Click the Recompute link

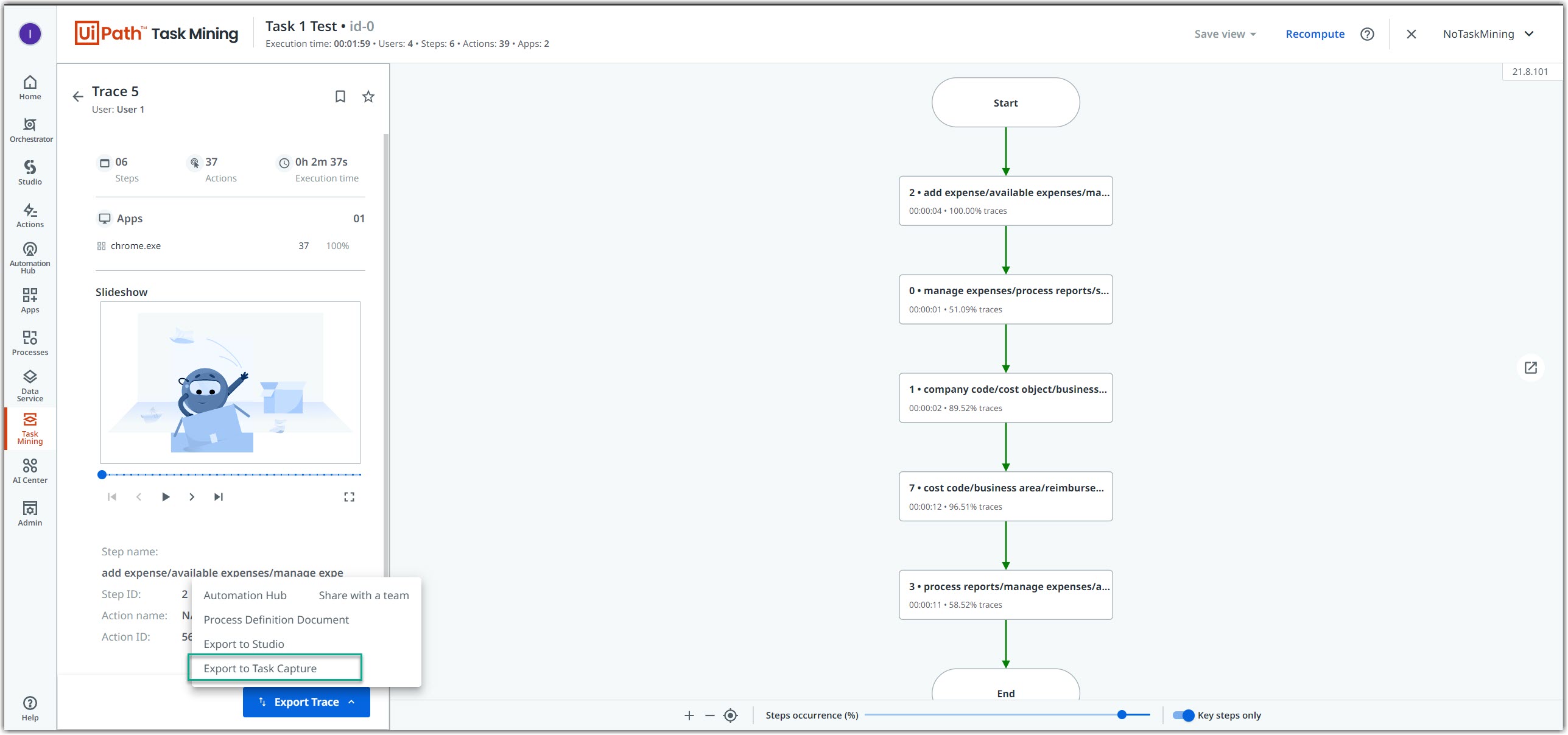[x=1315, y=33]
